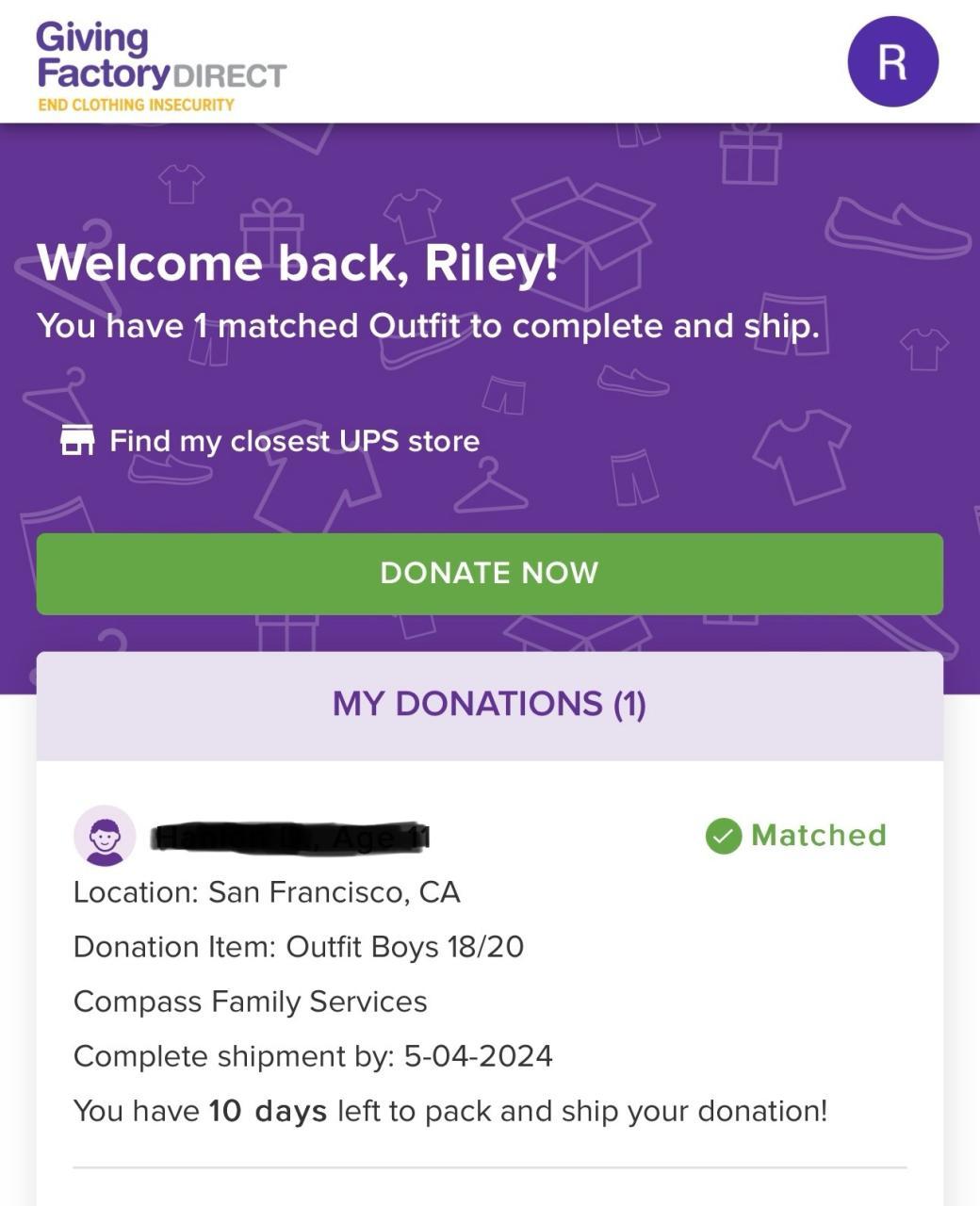Click the END CLOTHING INSECURITY tagline

[136, 105]
